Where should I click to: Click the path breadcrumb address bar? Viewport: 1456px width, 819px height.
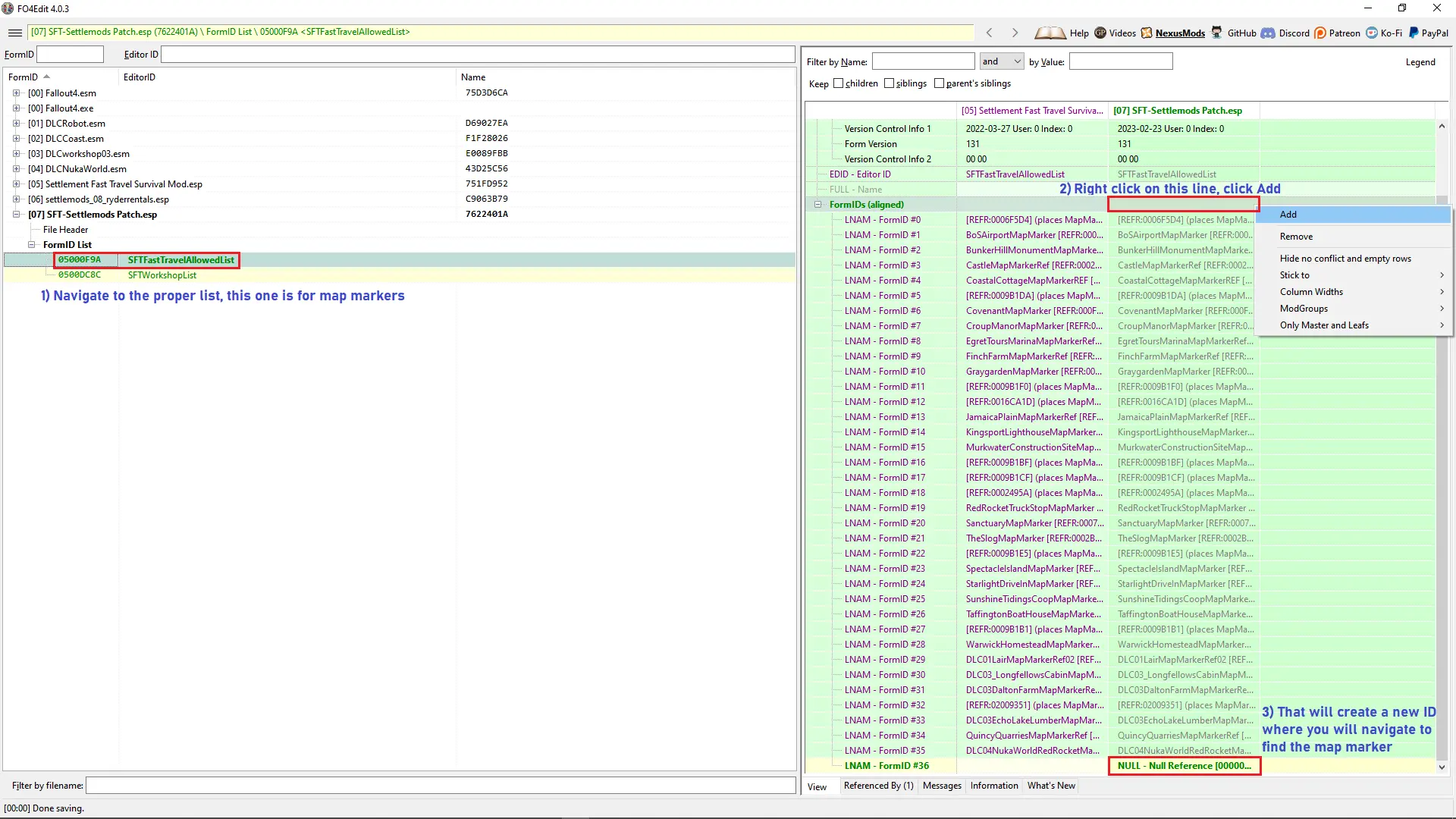tap(500, 33)
